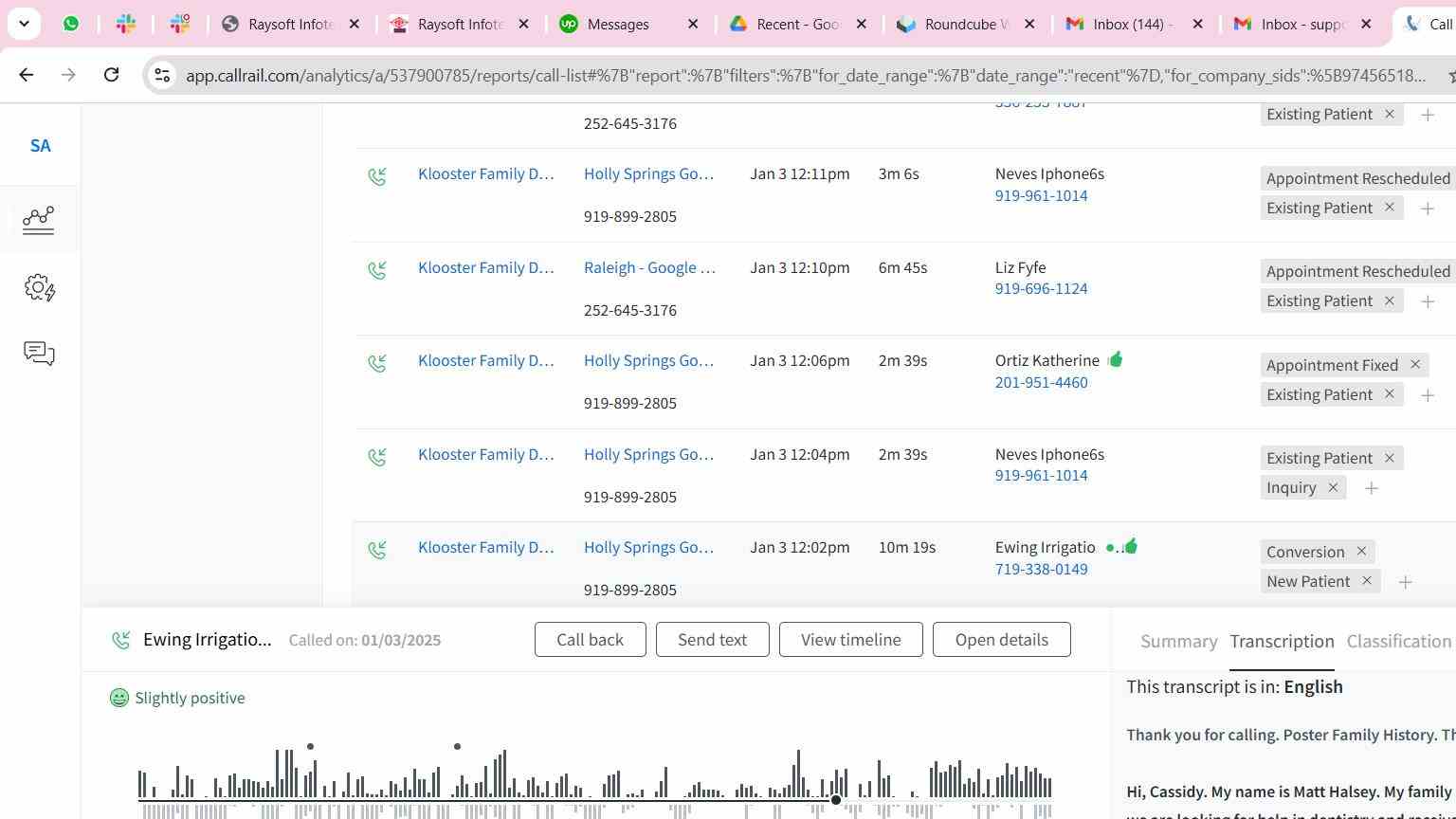Click inbound call icon for Ewing Irrigatio row
1456x819 pixels.
coord(377,550)
